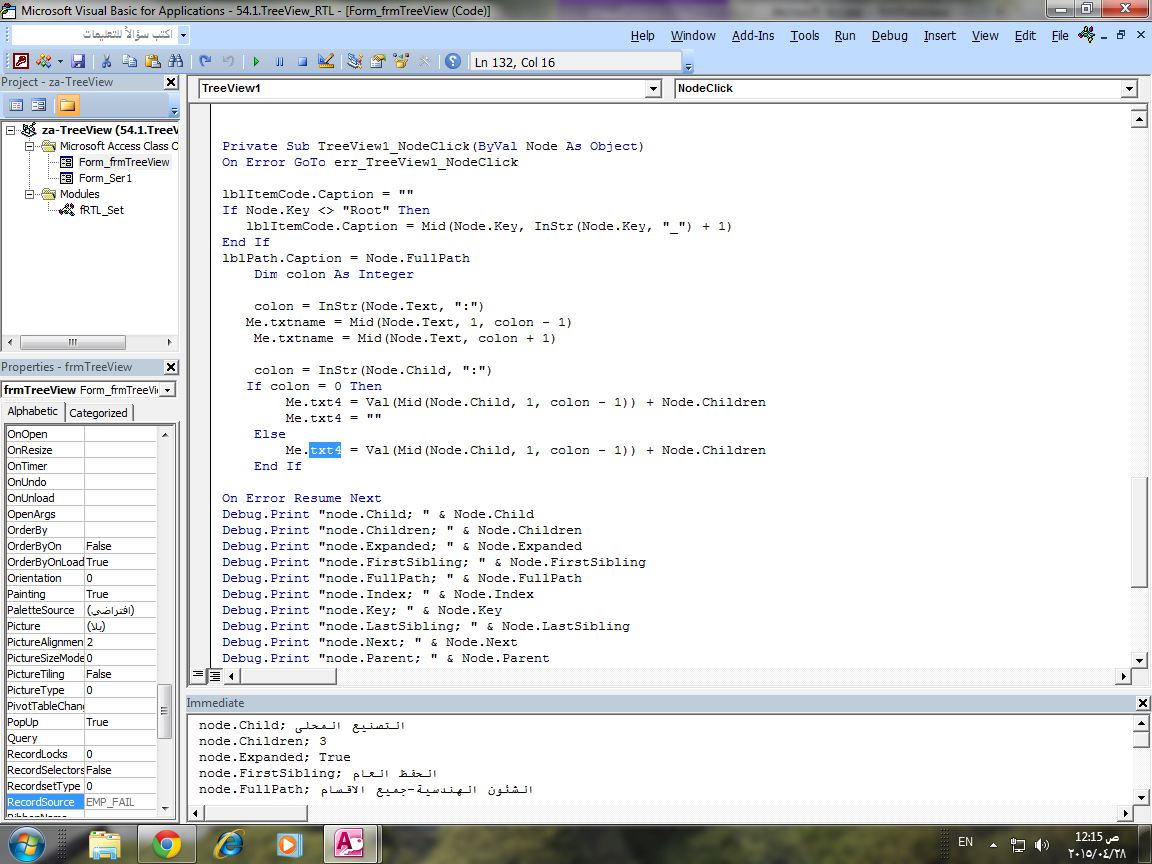Switch to the Alphabetic properties tab

[32, 411]
